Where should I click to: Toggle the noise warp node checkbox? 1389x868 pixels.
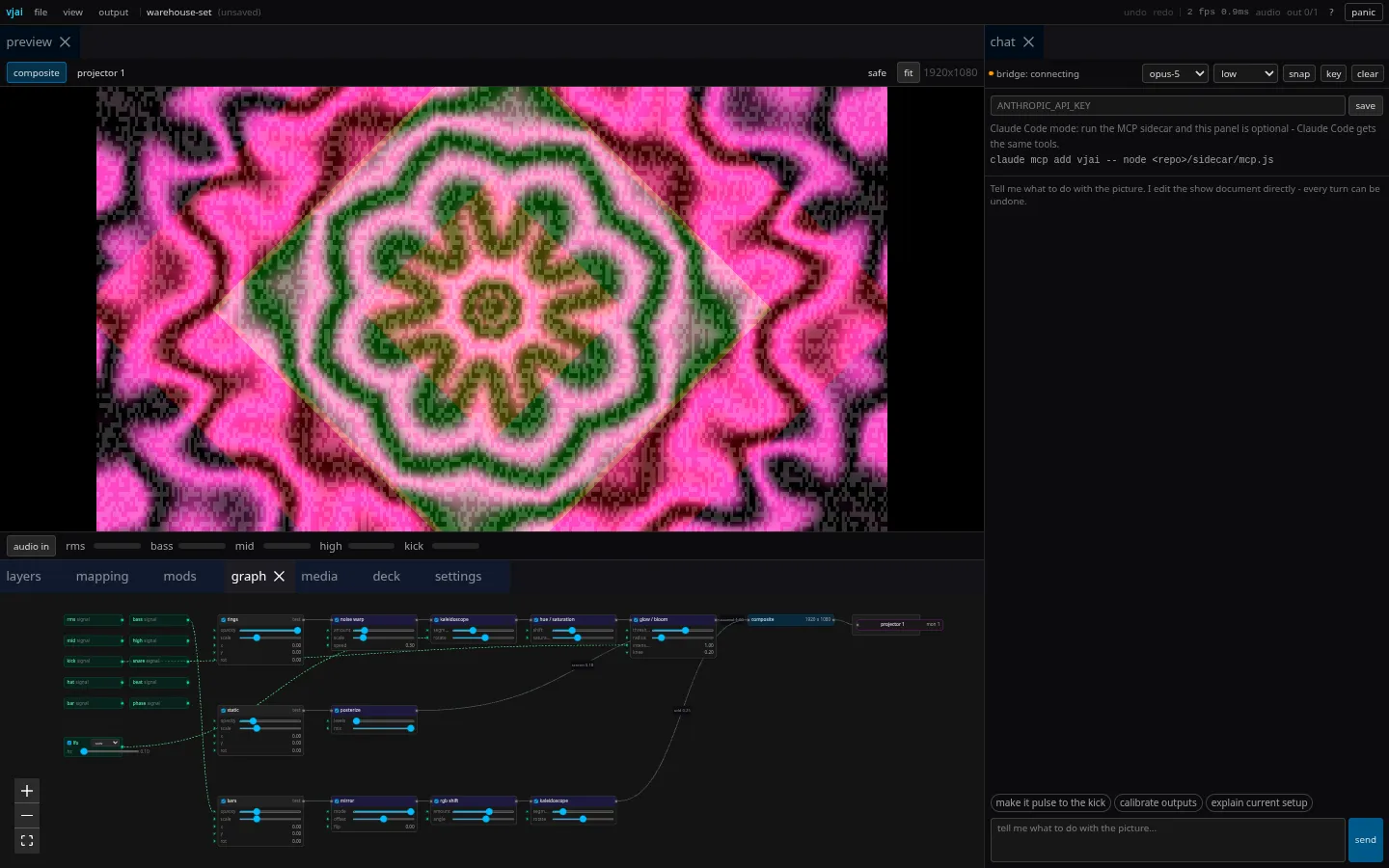coord(337,620)
